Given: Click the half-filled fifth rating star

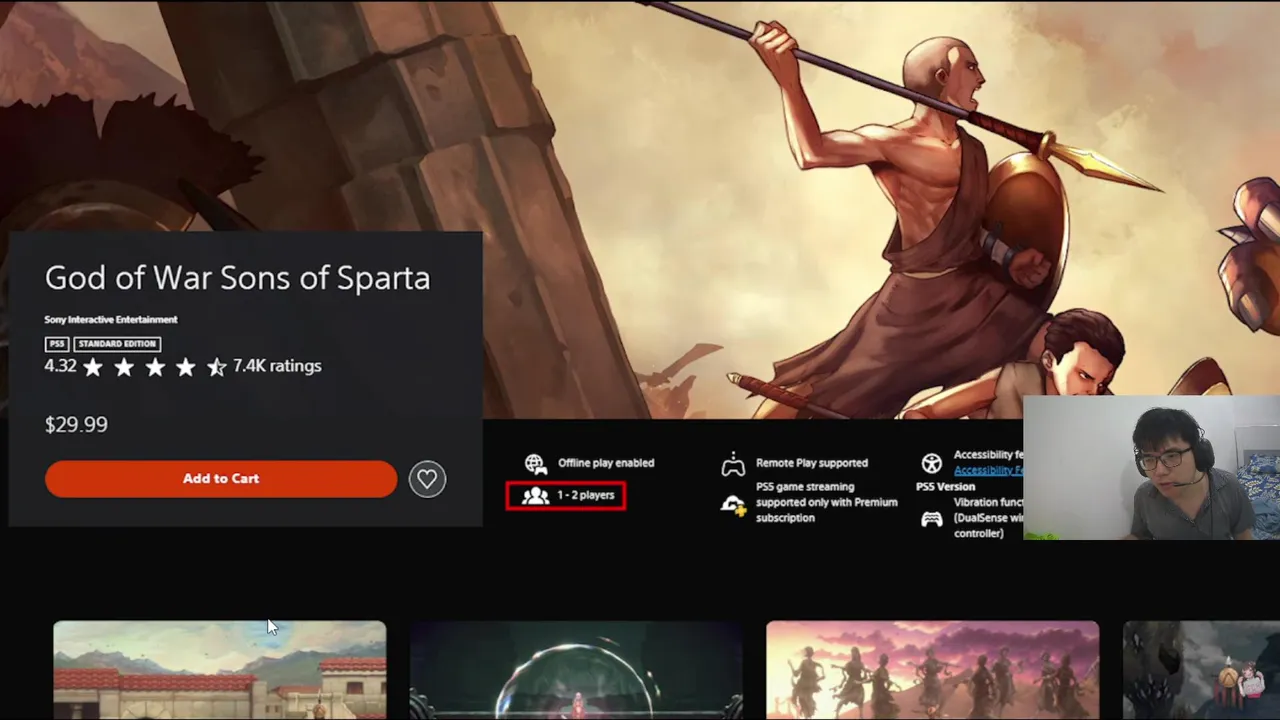Looking at the screenshot, I should pyautogui.click(x=217, y=367).
